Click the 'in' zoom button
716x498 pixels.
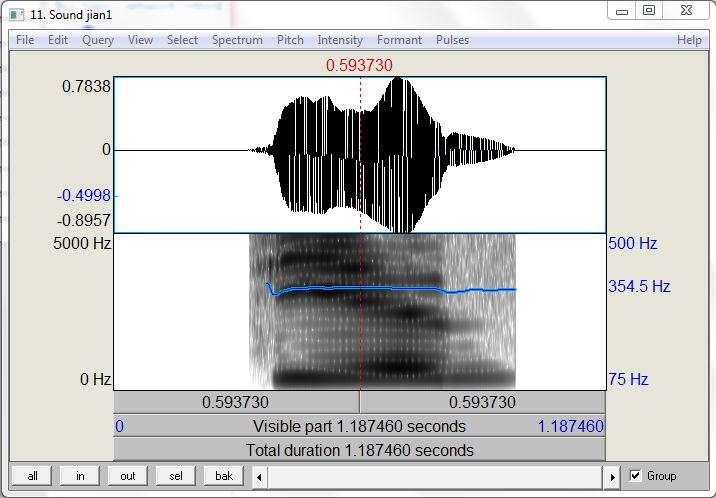(x=80, y=476)
